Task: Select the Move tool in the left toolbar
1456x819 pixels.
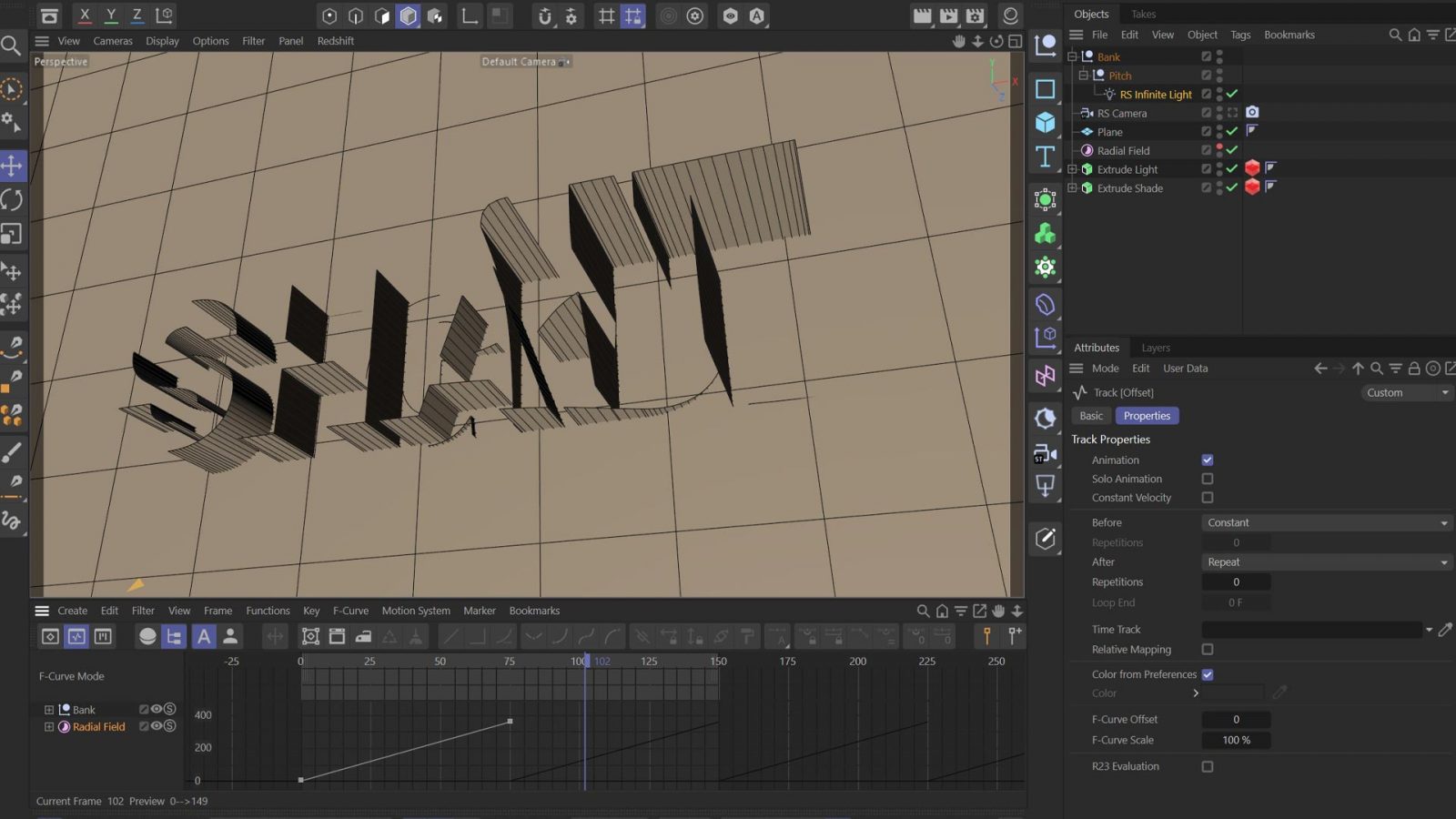Action: [x=13, y=166]
